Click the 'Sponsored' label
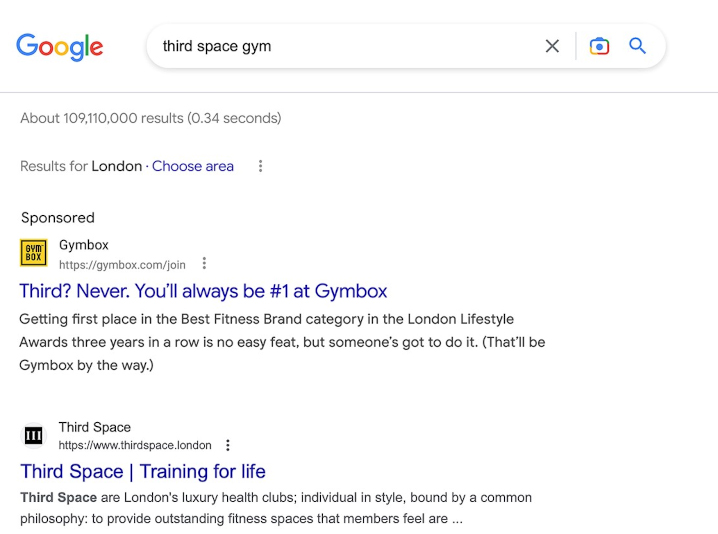 click(x=58, y=218)
